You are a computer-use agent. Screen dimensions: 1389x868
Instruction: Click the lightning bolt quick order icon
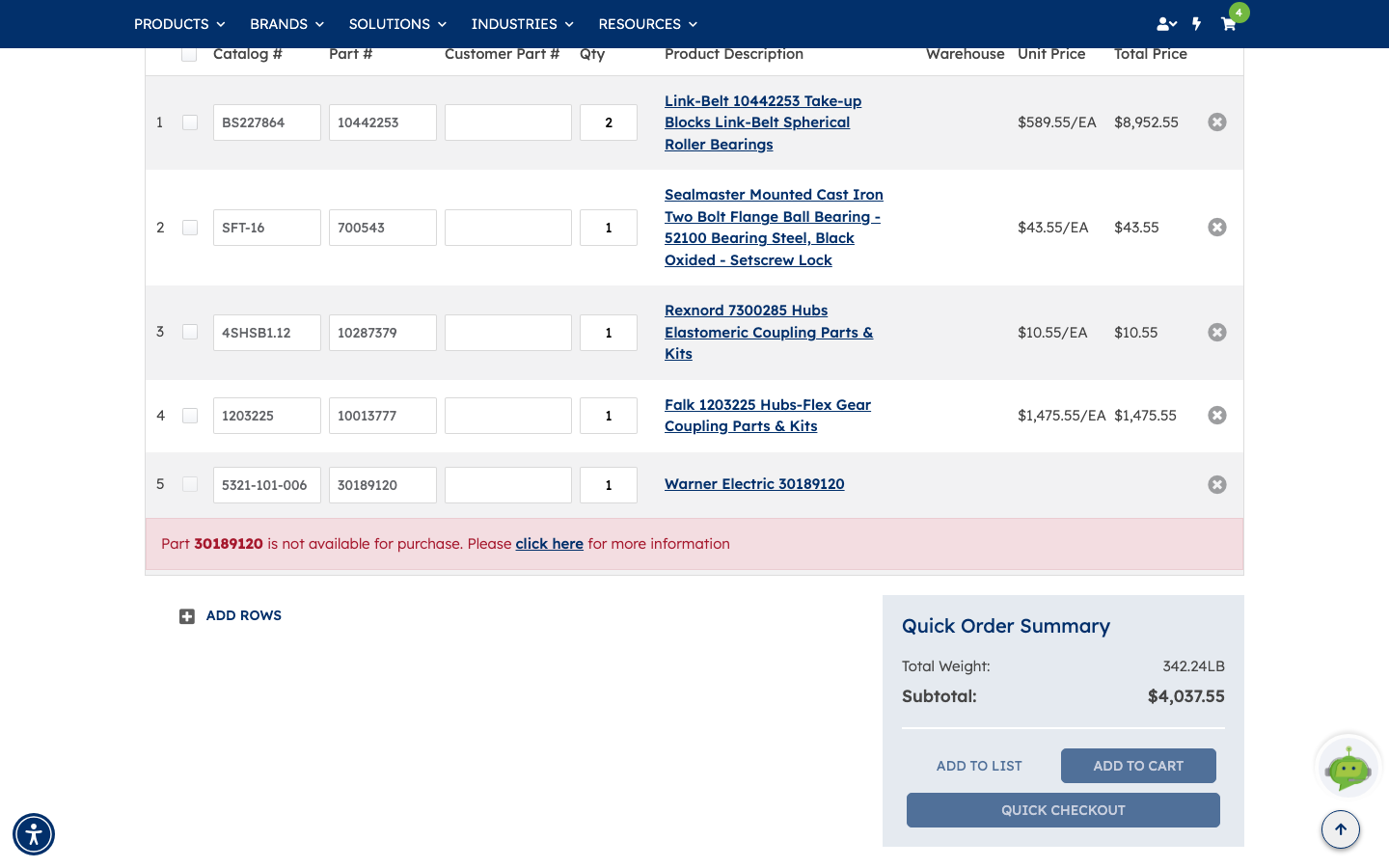pyautogui.click(x=1196, y=24)
